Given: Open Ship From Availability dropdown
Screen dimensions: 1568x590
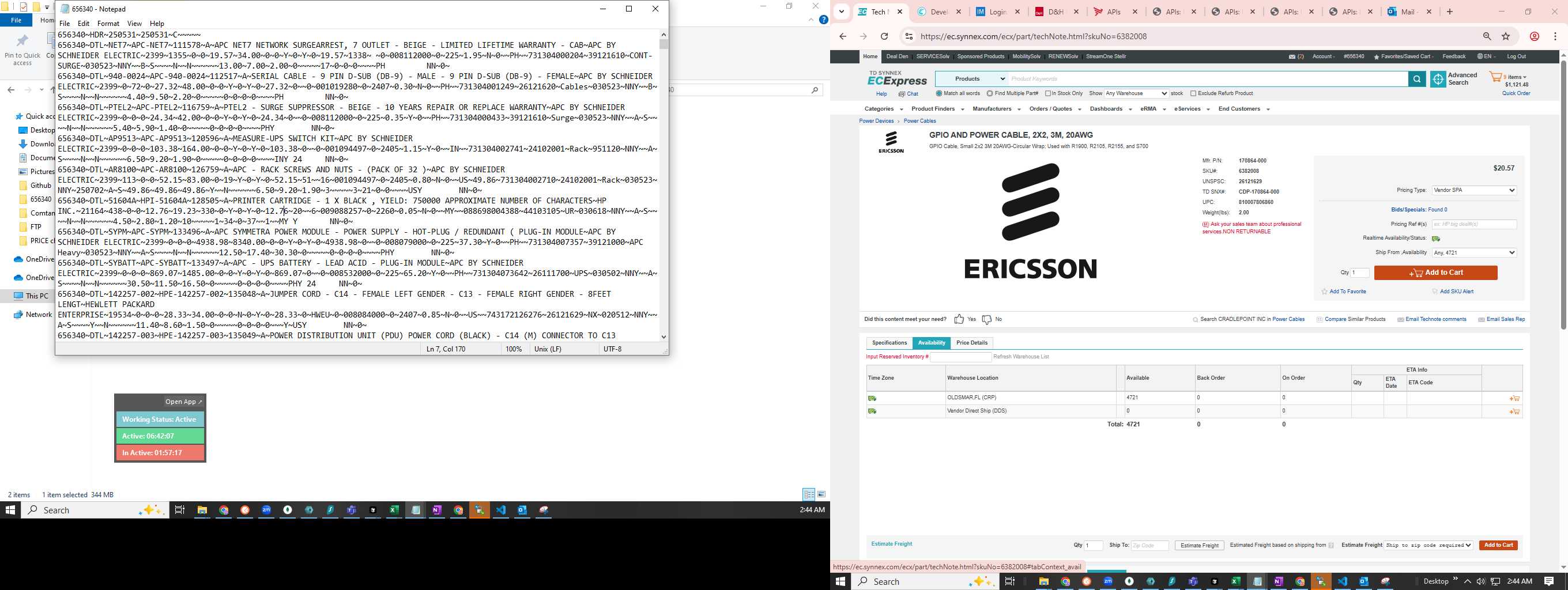Looking at the screenshot, I should click(1473, 253).
